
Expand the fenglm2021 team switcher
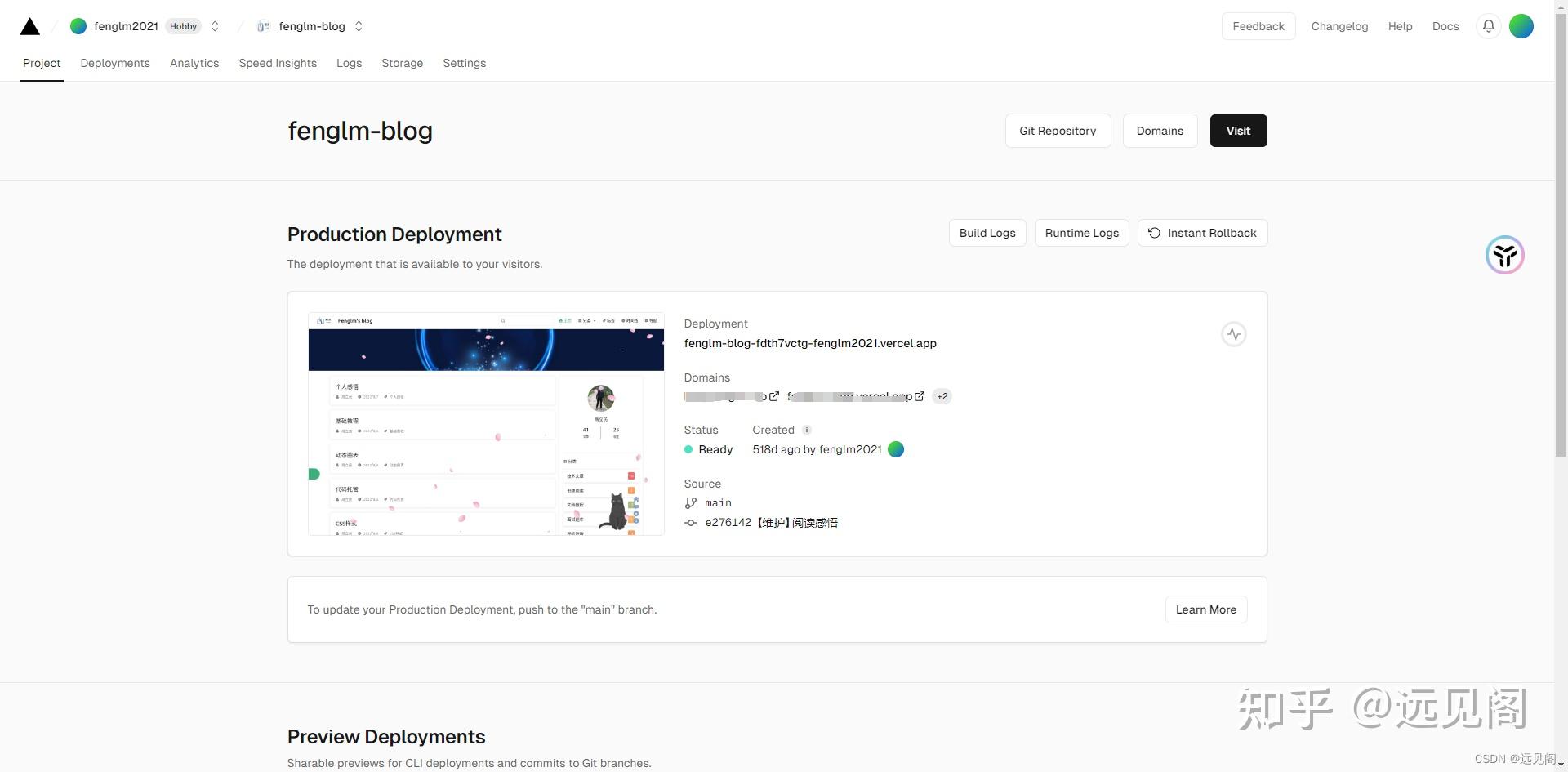[x=215, y=26]
